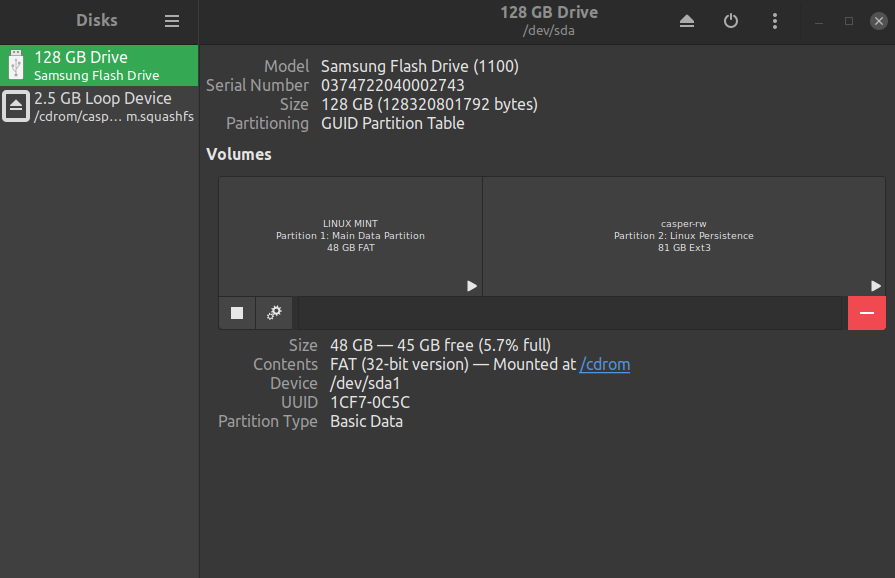Click device value /dev/sda1

coord(365,383)
